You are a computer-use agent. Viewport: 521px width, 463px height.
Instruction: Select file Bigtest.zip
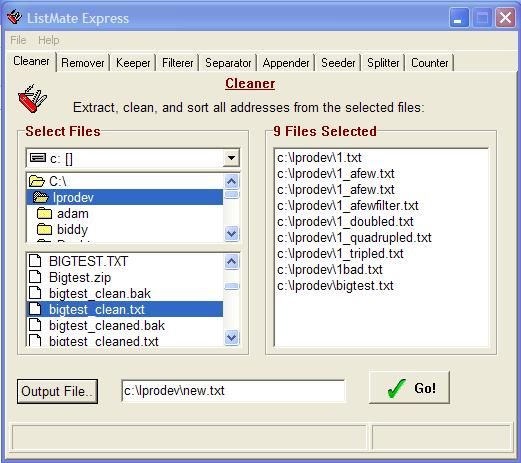point(125,277)
